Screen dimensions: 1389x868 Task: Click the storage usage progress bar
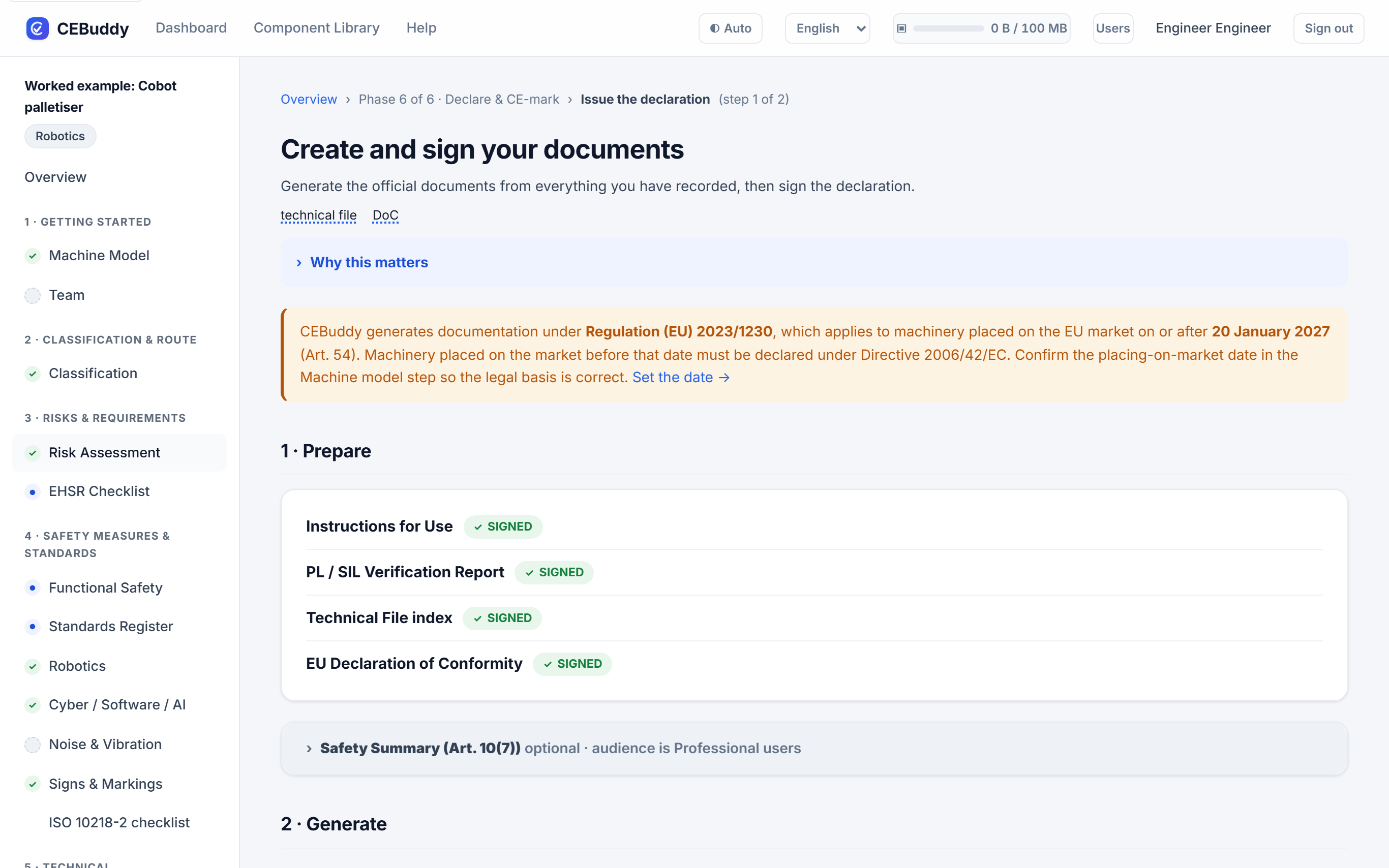point(948,28)
